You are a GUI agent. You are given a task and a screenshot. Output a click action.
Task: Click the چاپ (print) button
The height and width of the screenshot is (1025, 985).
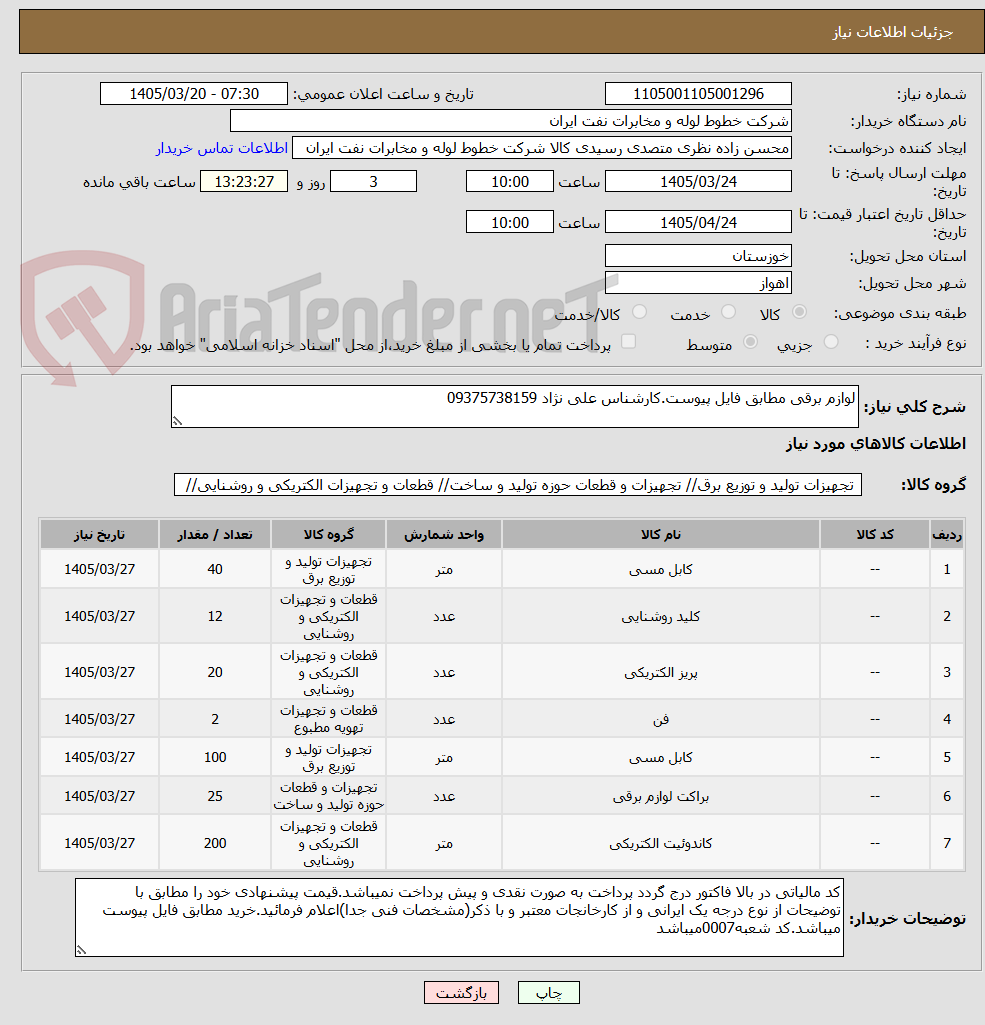548,992
